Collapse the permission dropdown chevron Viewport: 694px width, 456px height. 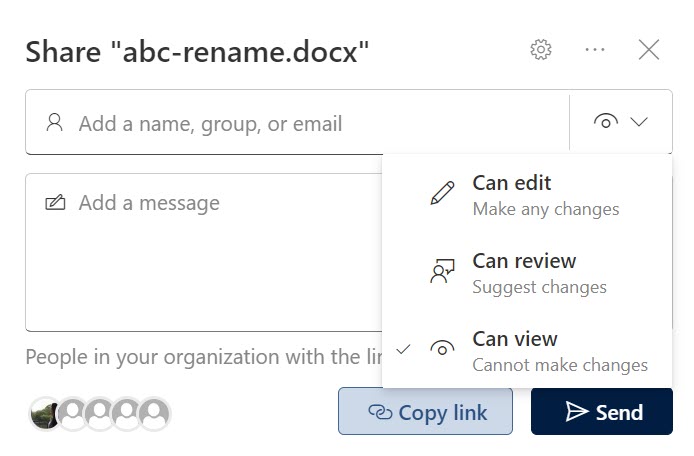[x=640, y=122]
